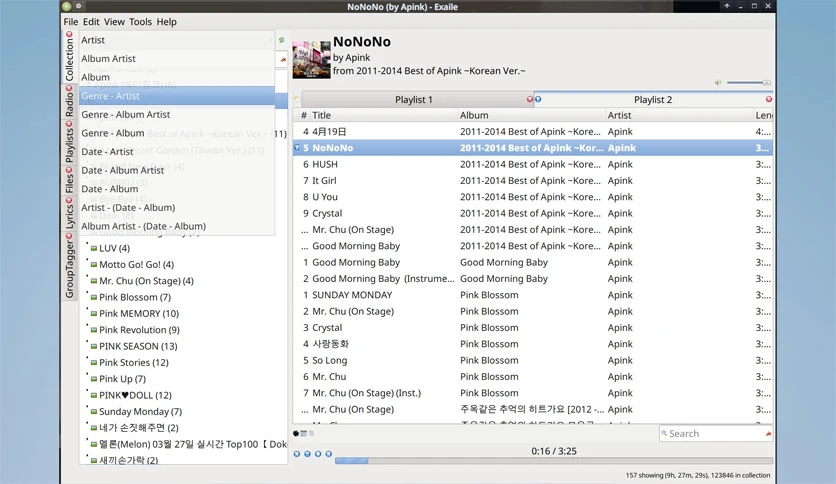Mute audio using the volume speaker icon
This screenshot has height=484, width=836.
click(x=718, y=83)
